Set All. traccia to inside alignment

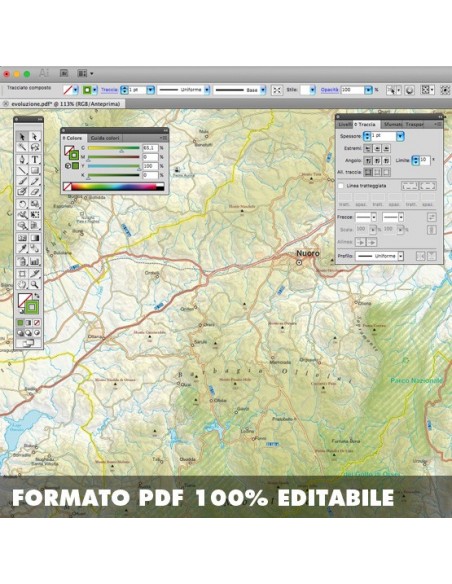click(x=377, y=172)
